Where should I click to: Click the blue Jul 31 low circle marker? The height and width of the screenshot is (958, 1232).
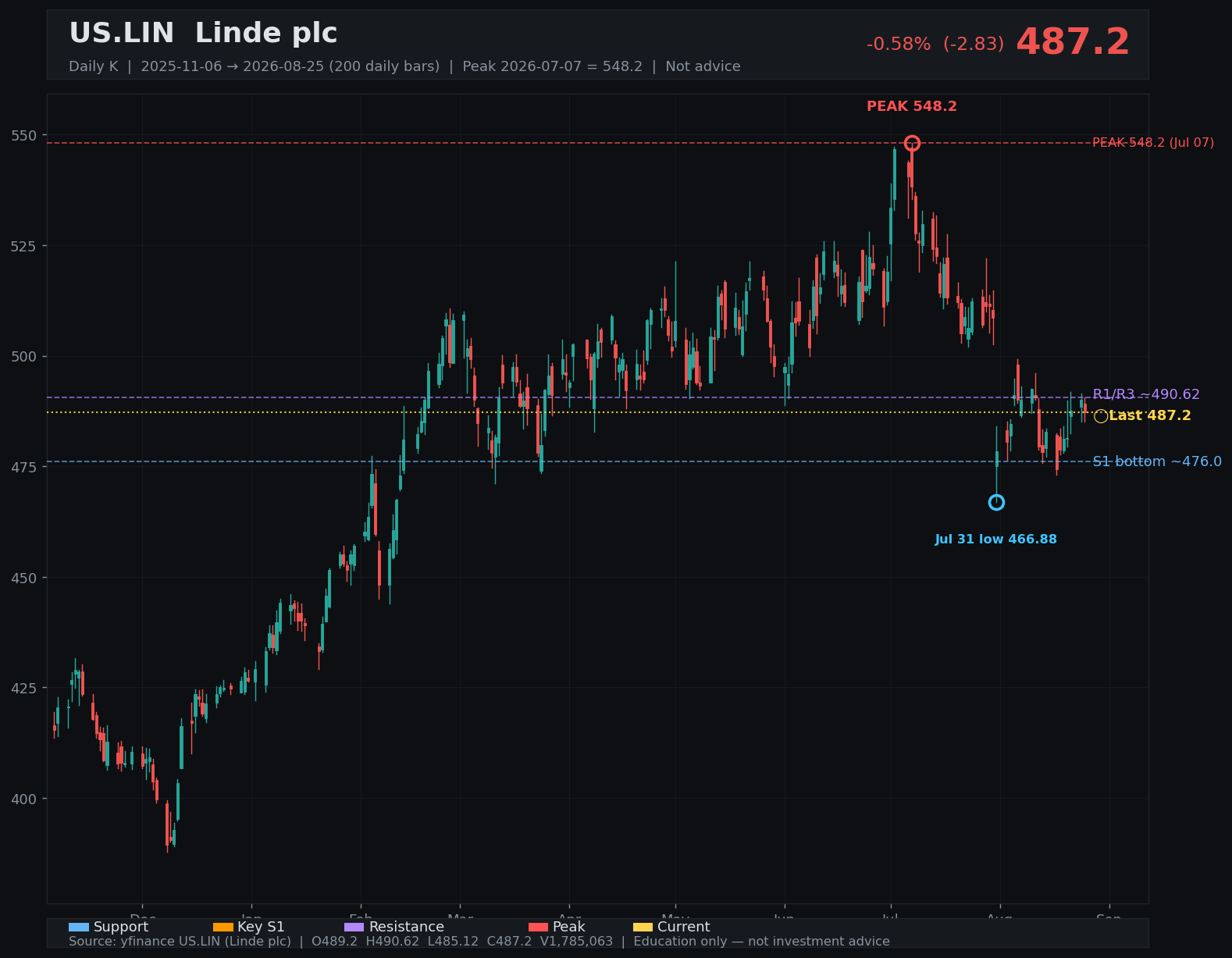[996, 502]
